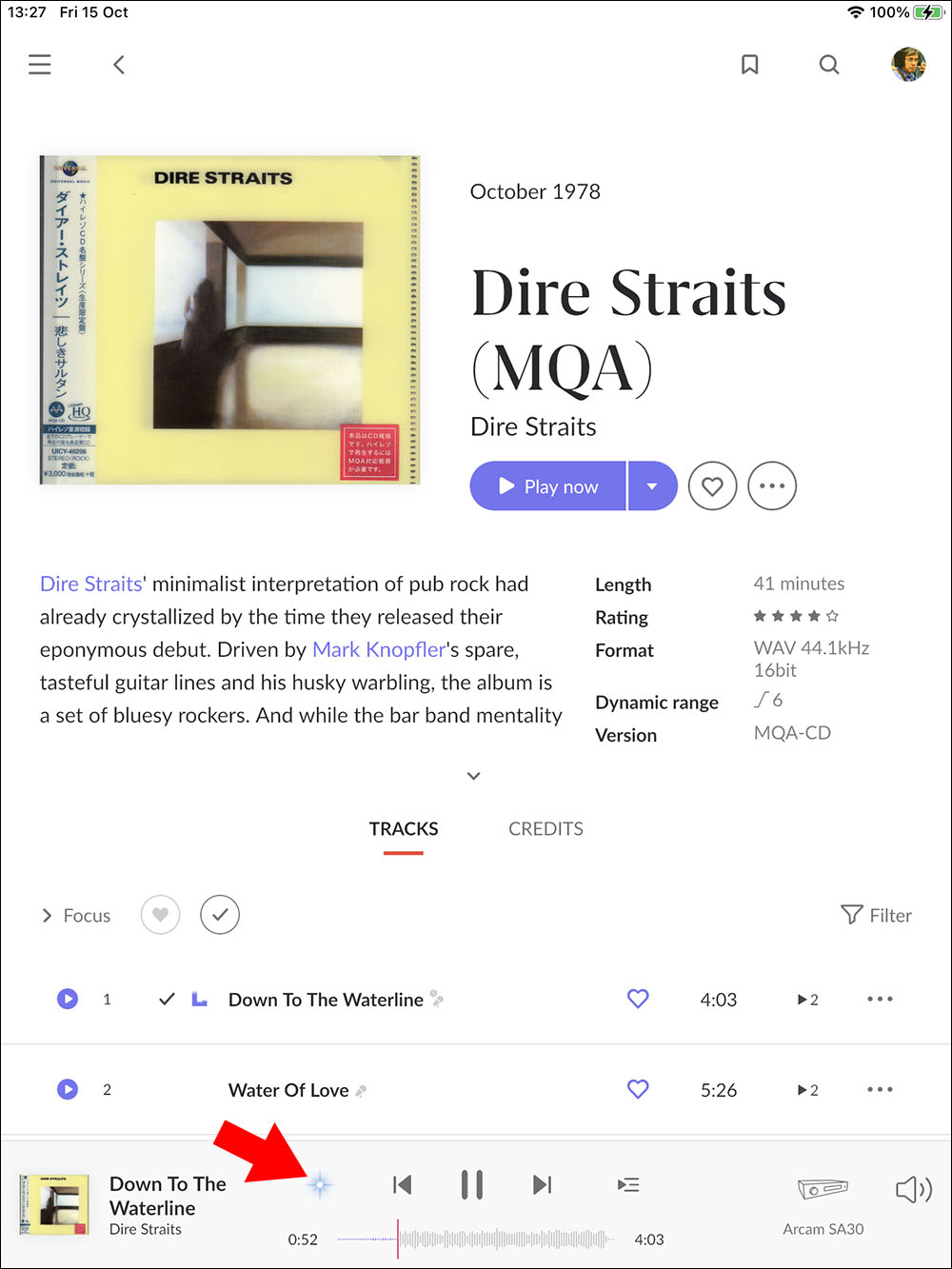Open the play queue icon
Image resolution: width=952 pixels, height=1269 pixels.
click(x=628, y=1185)
